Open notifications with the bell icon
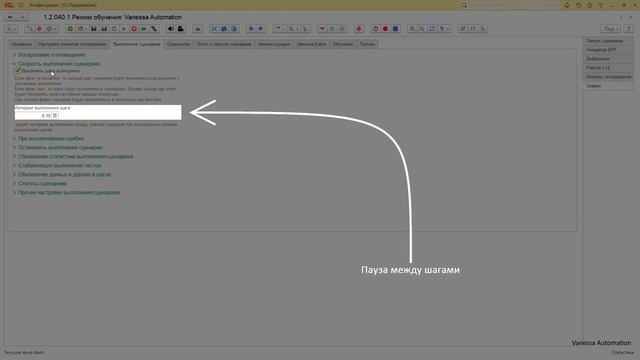This screenshot has height=360, width=640. pos(567,5)
